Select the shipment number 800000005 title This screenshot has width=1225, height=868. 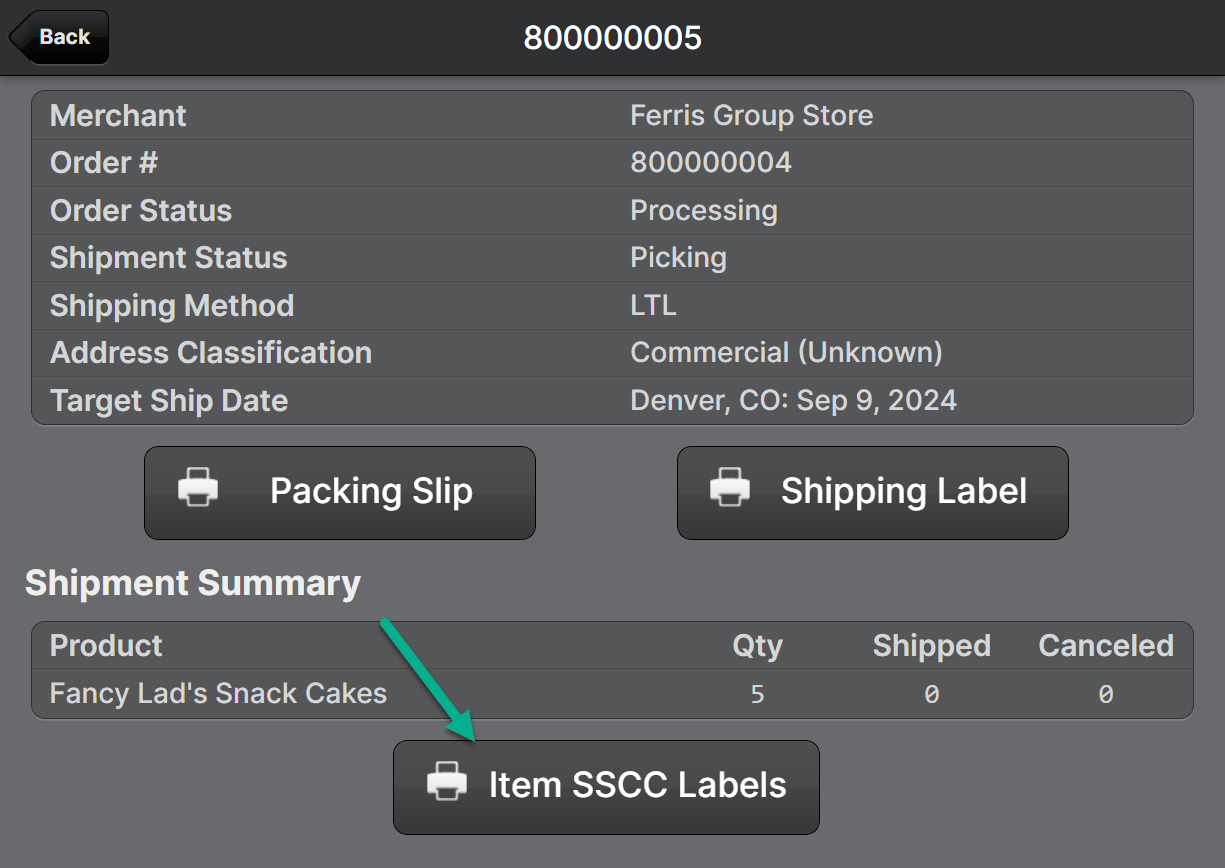click(612, 38)
